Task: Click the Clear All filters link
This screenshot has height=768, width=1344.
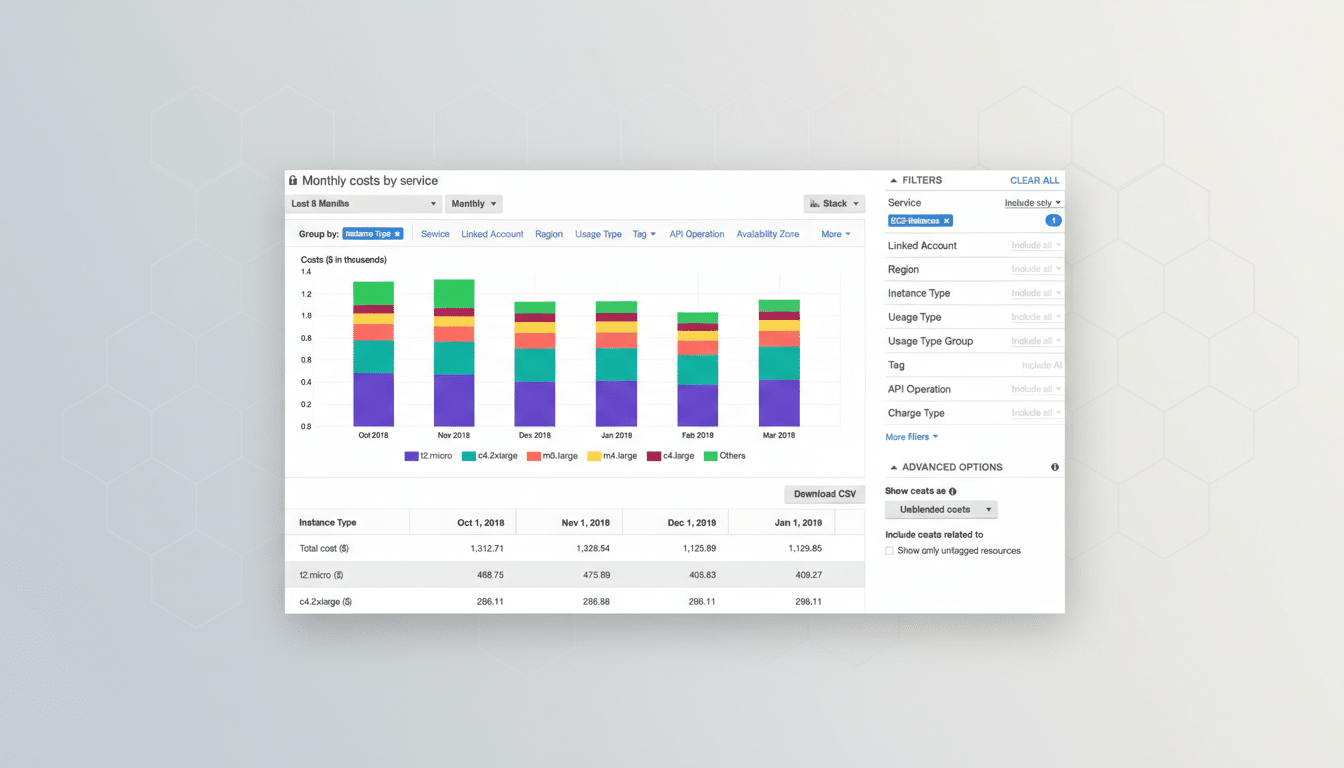Action: [x=1034, y=181]
